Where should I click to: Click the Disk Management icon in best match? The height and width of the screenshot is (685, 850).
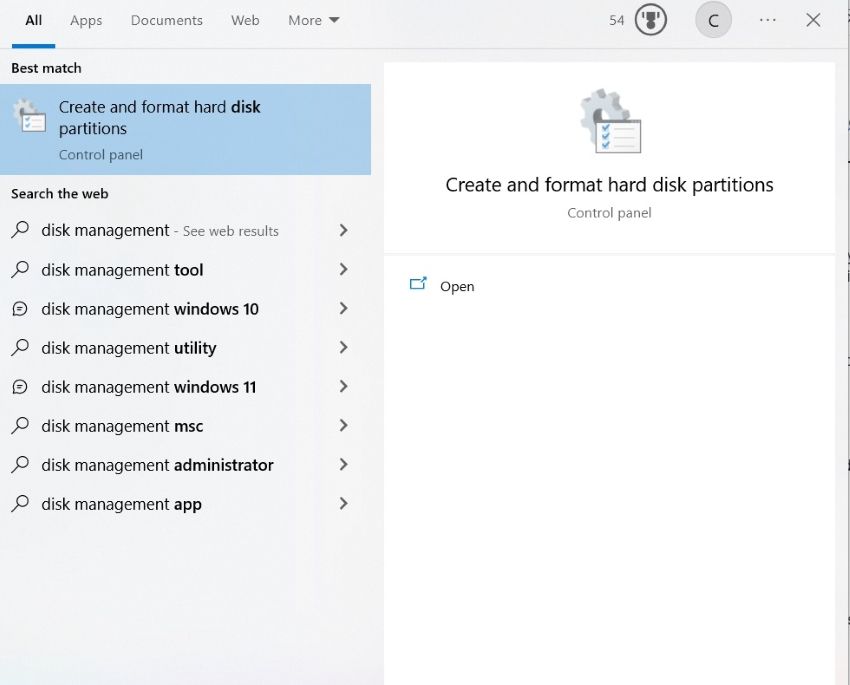point(30,117)
